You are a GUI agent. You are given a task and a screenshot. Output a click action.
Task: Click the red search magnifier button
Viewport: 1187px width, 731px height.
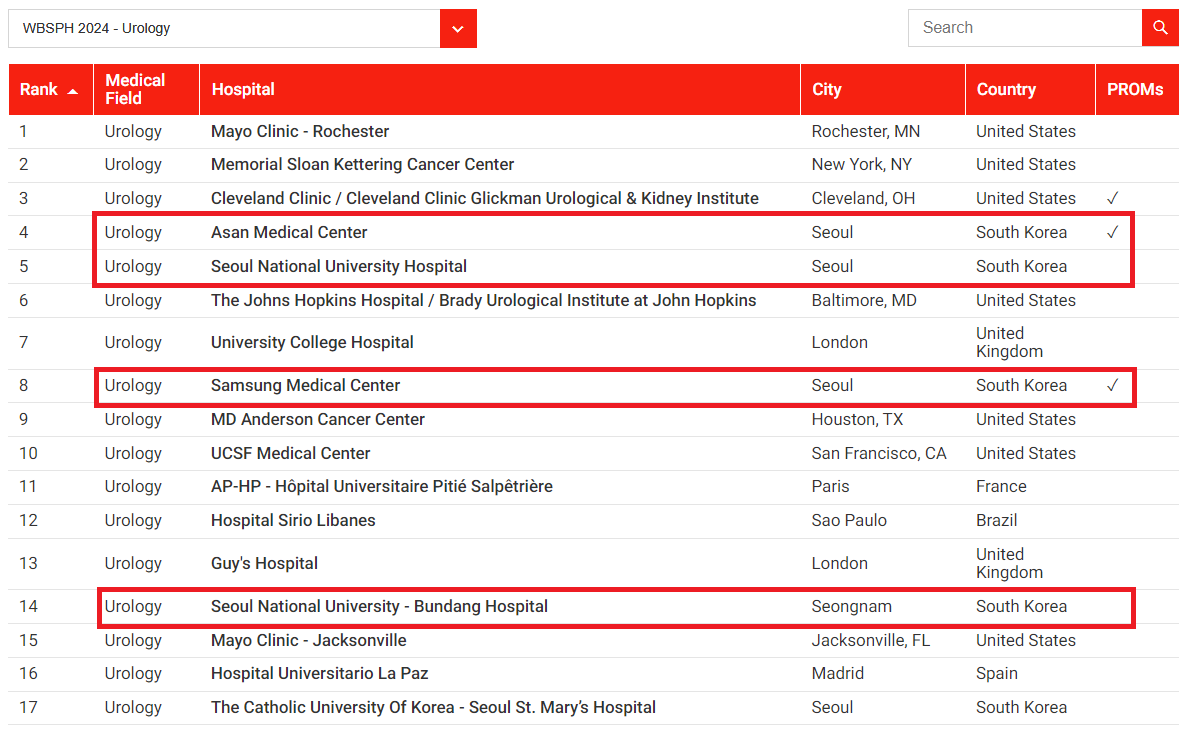1160,28
